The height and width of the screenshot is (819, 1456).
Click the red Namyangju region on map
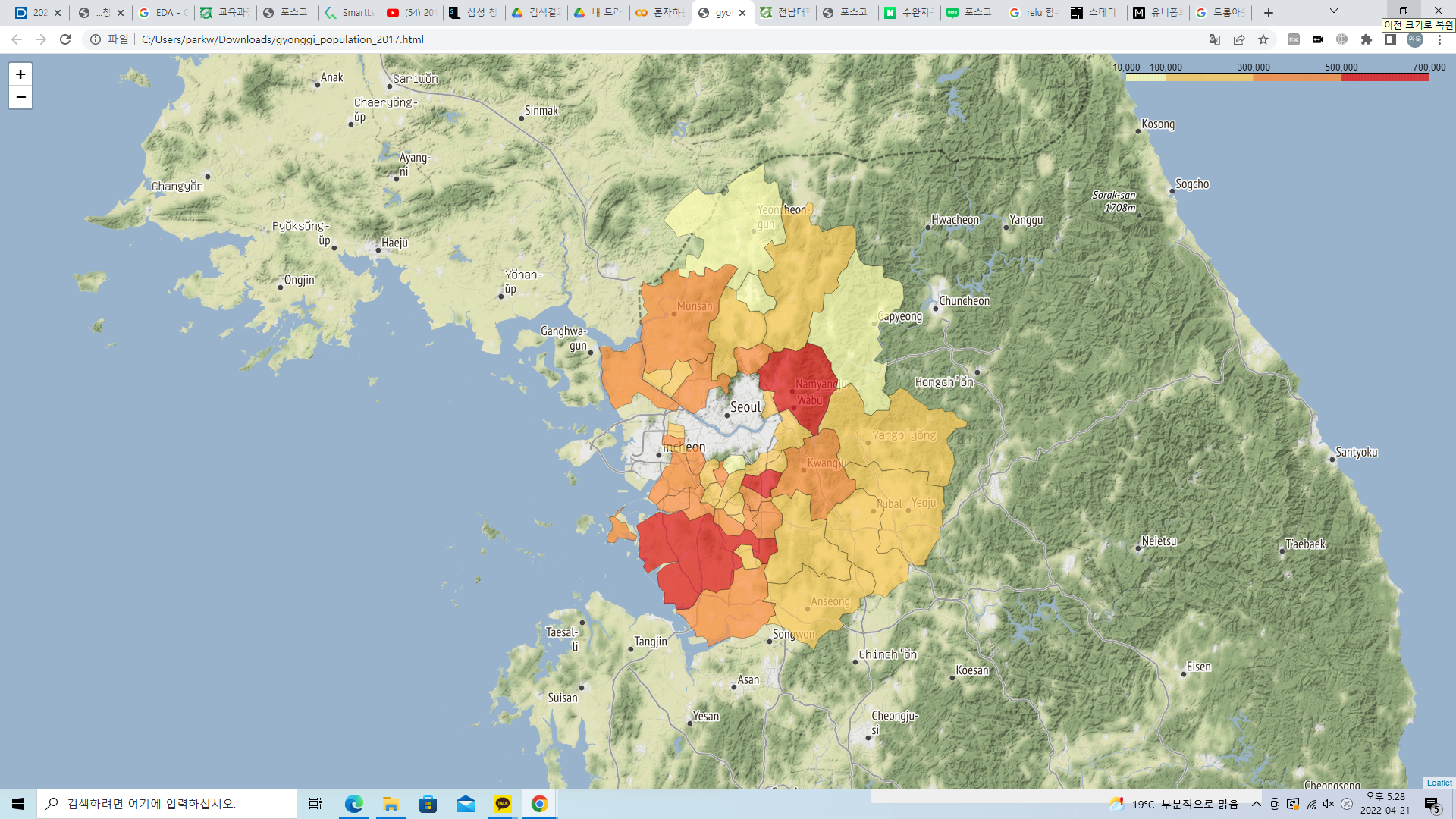pyautogui.click(x=796, y=372)
